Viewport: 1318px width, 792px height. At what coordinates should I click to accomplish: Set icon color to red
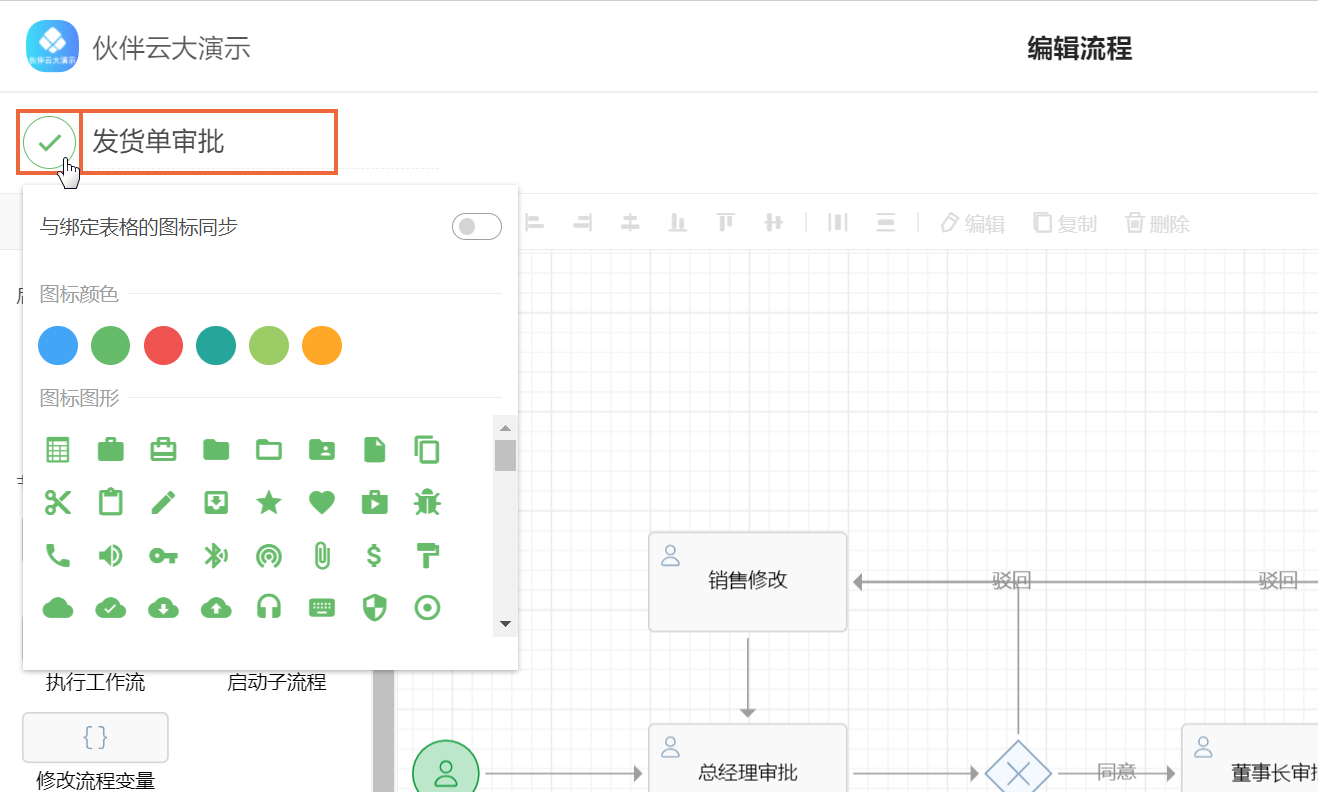point(164,345)
